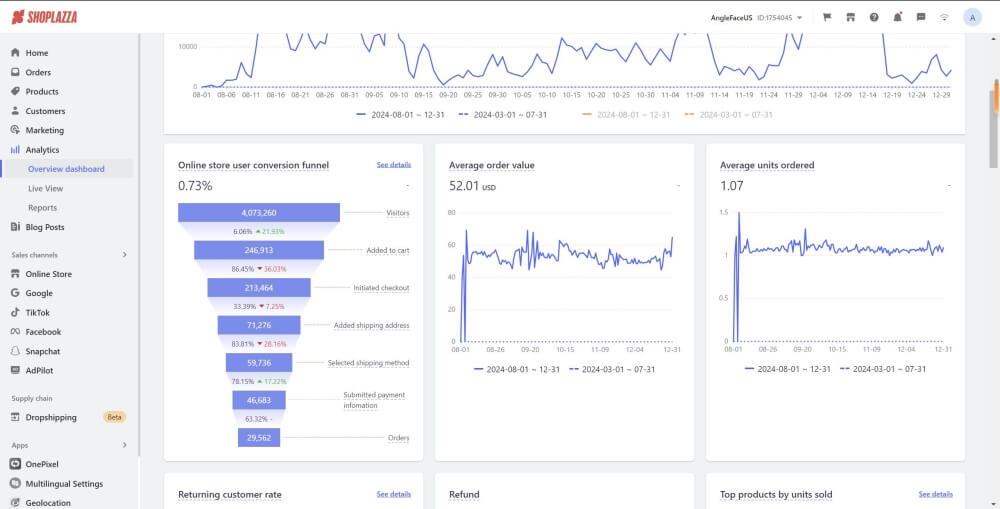Screen dimensions: 1000x509
Task: Click the Visitors funnel bar 4,073,260
Action: click(259, 213)
